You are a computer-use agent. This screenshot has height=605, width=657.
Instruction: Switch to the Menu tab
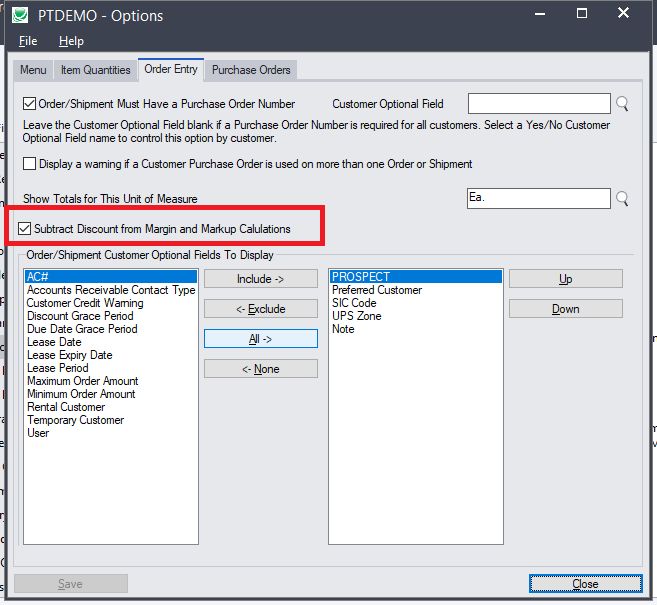pyautogui.click(x=33, y=70)
